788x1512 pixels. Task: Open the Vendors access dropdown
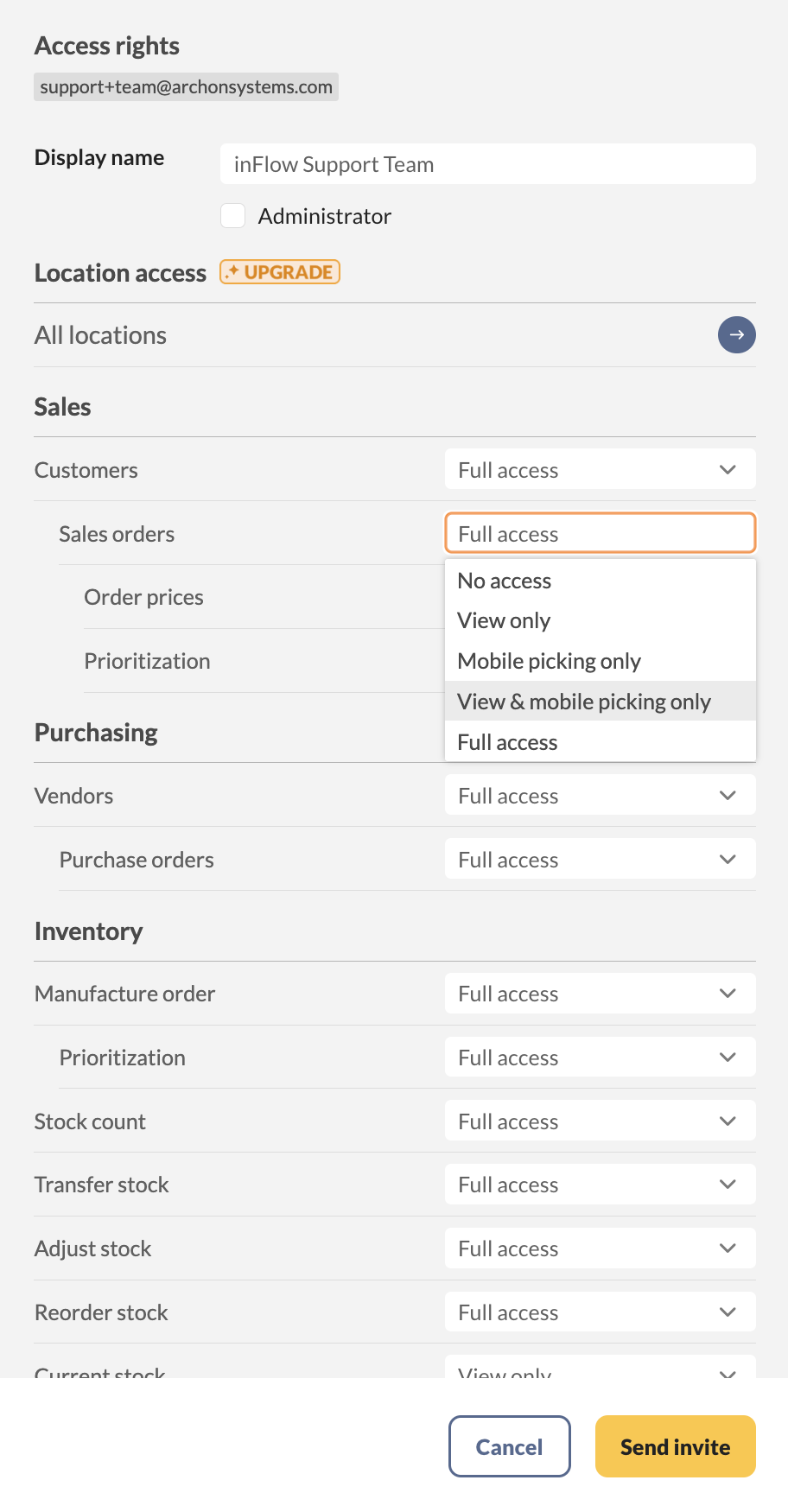(600, 796)
